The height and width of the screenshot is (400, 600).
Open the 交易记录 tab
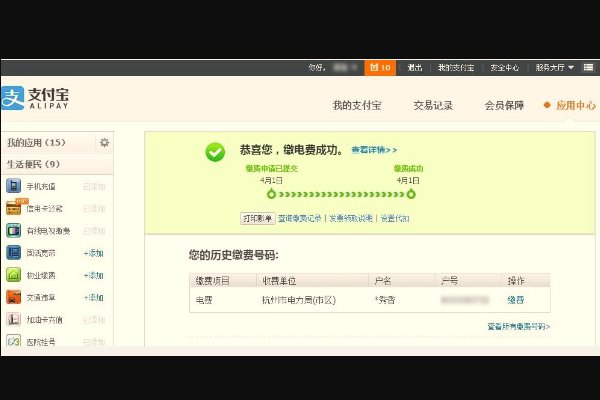[x=433, y=105]
